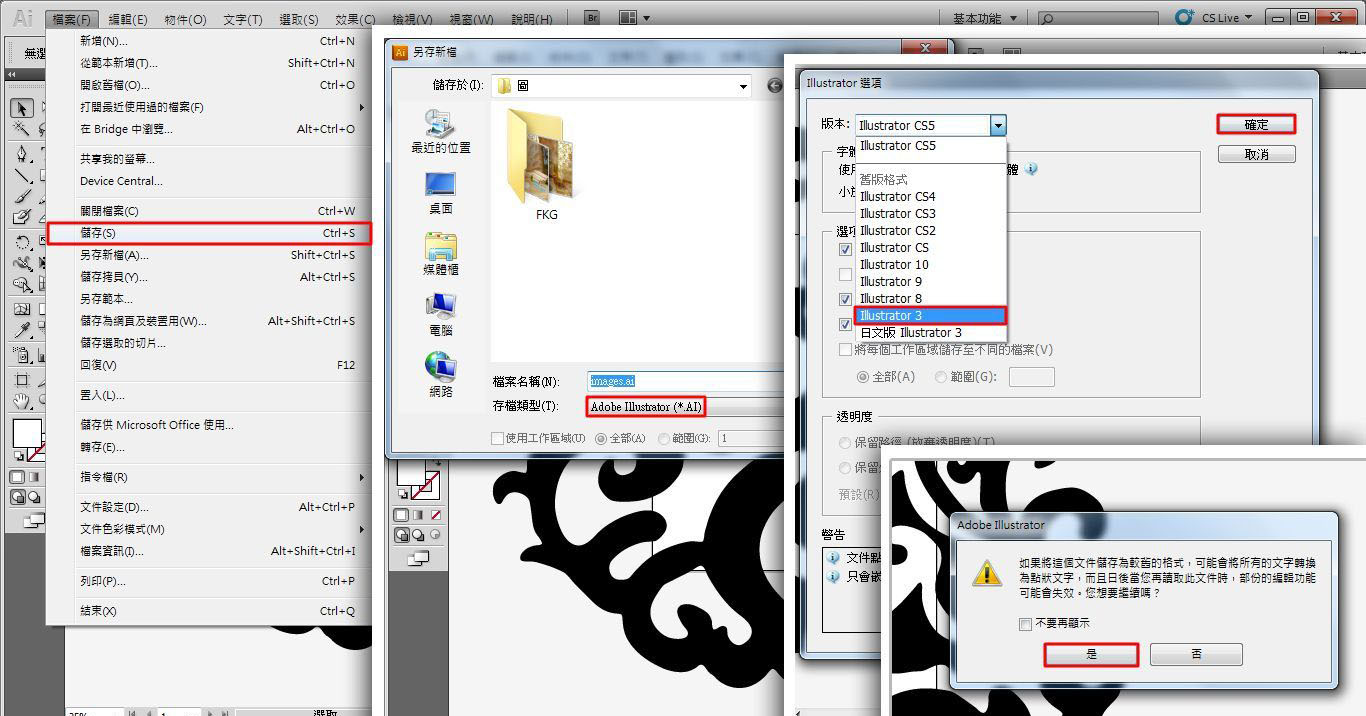The width and height of the screenshot is (1366, 716).
Task: Select the Selection arrow tool
Action: point(22,108)
